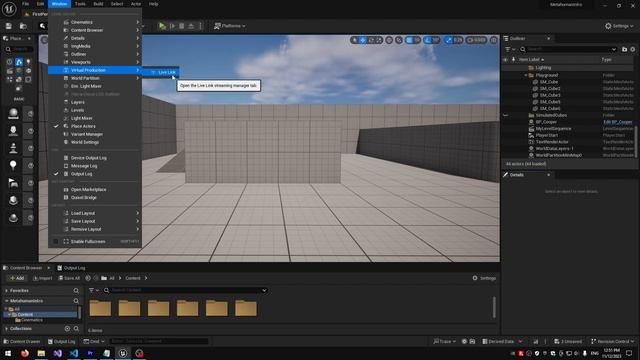Toggle the Outliner visibility column header eye
The height and width of the screenshot is (360, 640).
(505, 60)
